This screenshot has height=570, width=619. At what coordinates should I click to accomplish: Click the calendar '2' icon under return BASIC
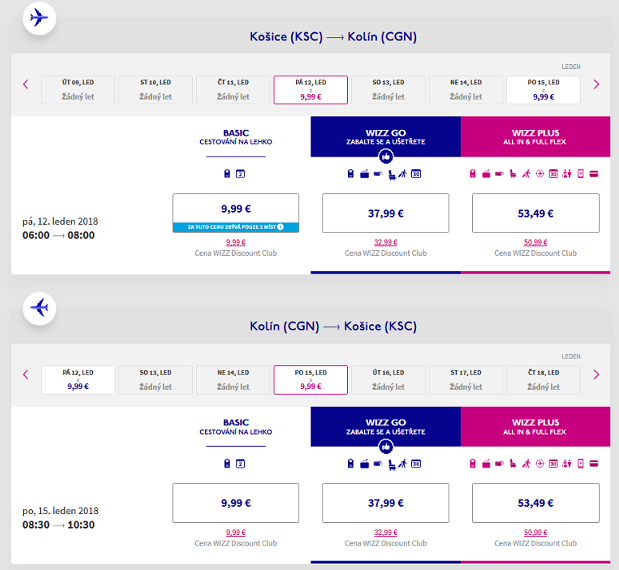pos(240,464)
